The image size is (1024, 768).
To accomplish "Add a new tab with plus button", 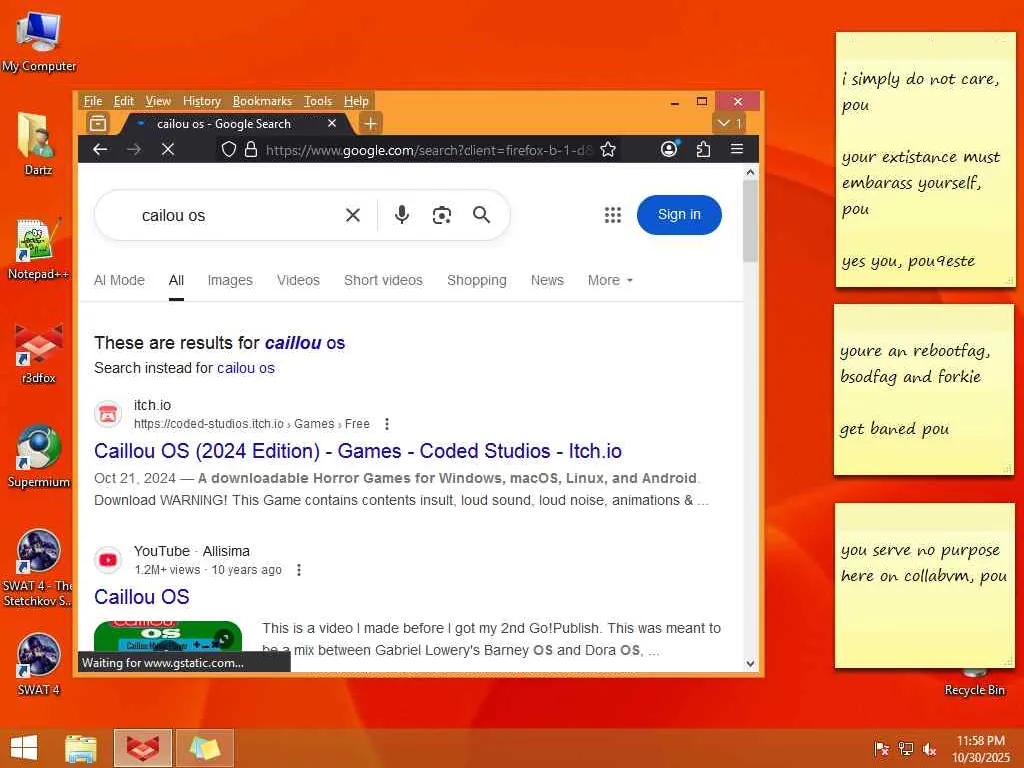I will tap(370, 123).
